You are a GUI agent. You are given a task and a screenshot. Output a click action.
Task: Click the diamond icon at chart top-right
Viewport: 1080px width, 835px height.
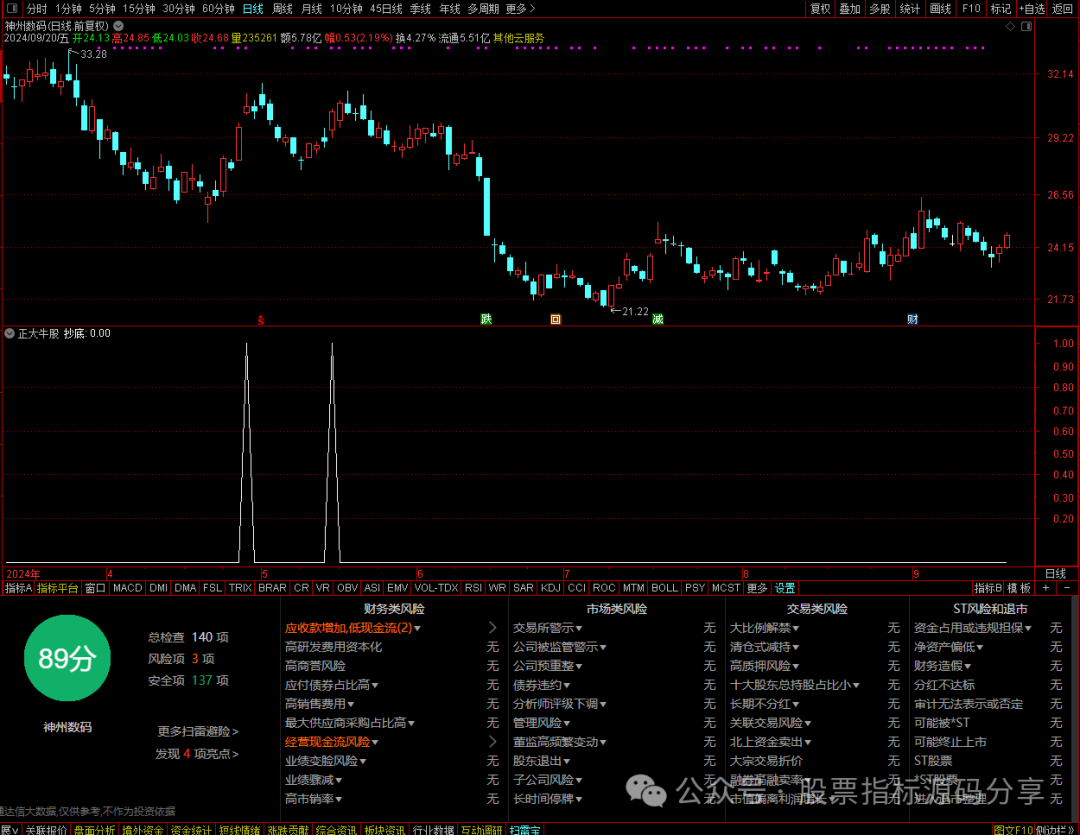click(1010, 26)
